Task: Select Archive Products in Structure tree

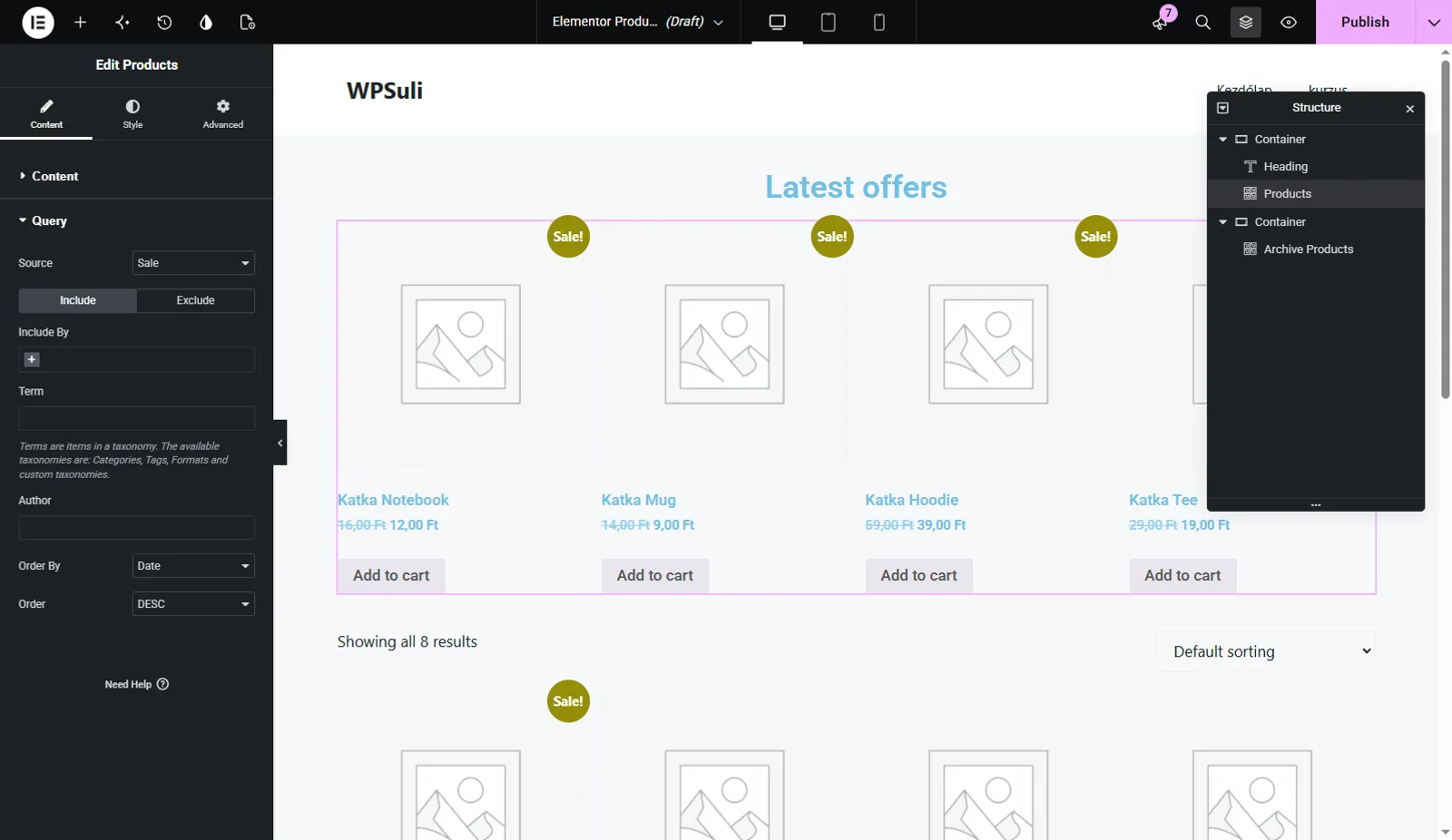Action: pos(1316,249)
